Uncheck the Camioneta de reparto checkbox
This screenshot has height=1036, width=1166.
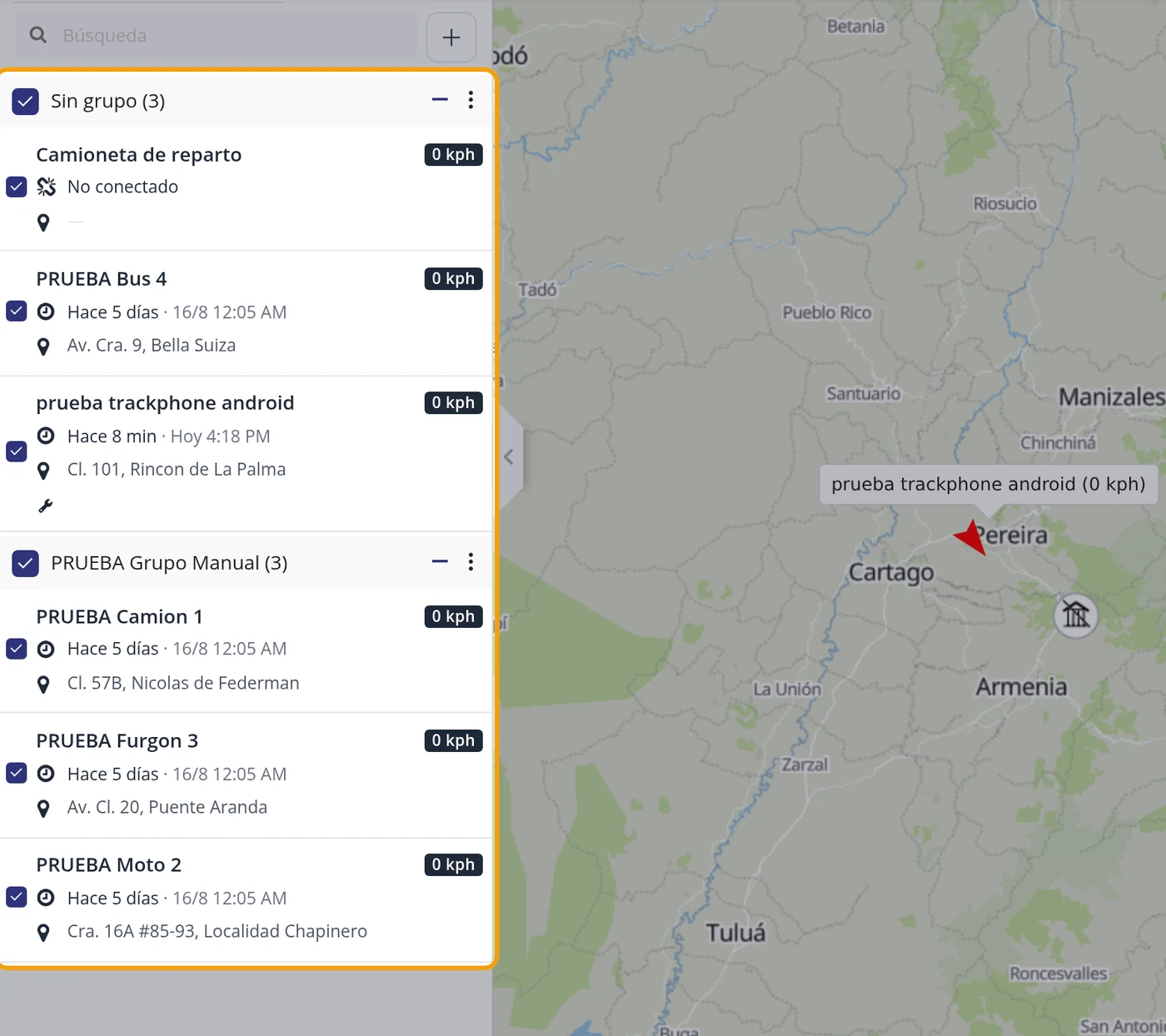pyautogui.click(x=17, y=187)
